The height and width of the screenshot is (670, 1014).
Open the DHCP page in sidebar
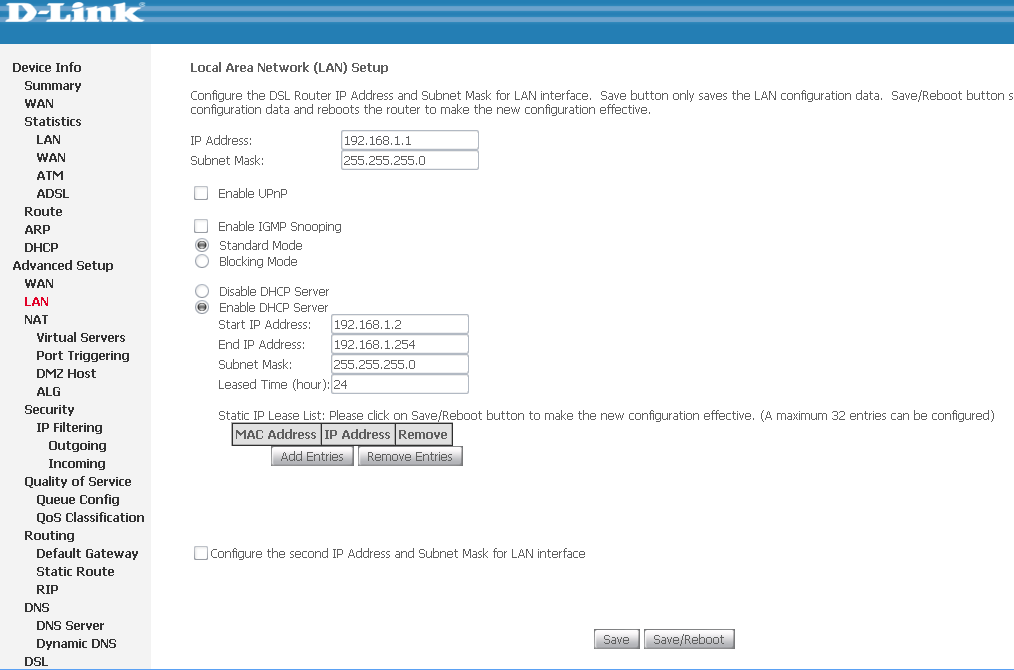click(x=41, y=248)
